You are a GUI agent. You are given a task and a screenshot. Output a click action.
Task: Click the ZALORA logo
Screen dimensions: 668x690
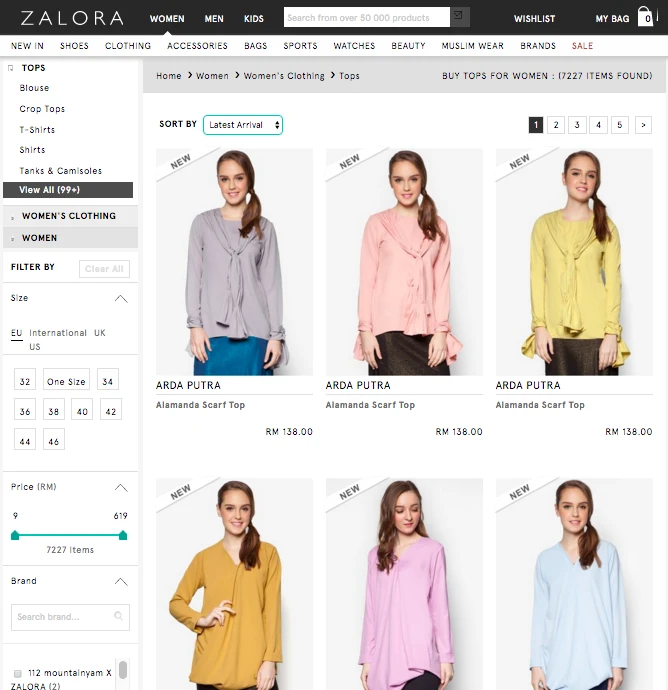point(72,18)
